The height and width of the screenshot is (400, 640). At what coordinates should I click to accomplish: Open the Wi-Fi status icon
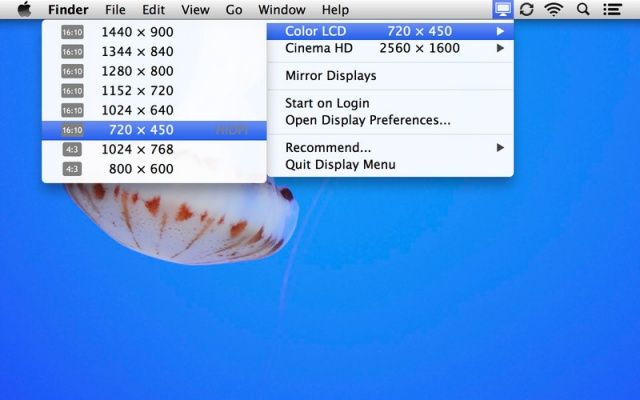click(x=553, y=10)
